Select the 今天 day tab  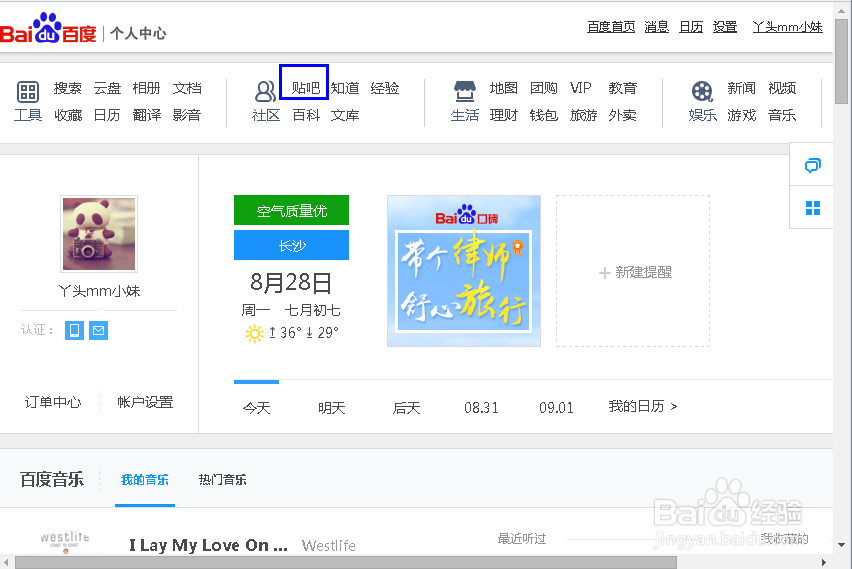click(x=256, y=408)
